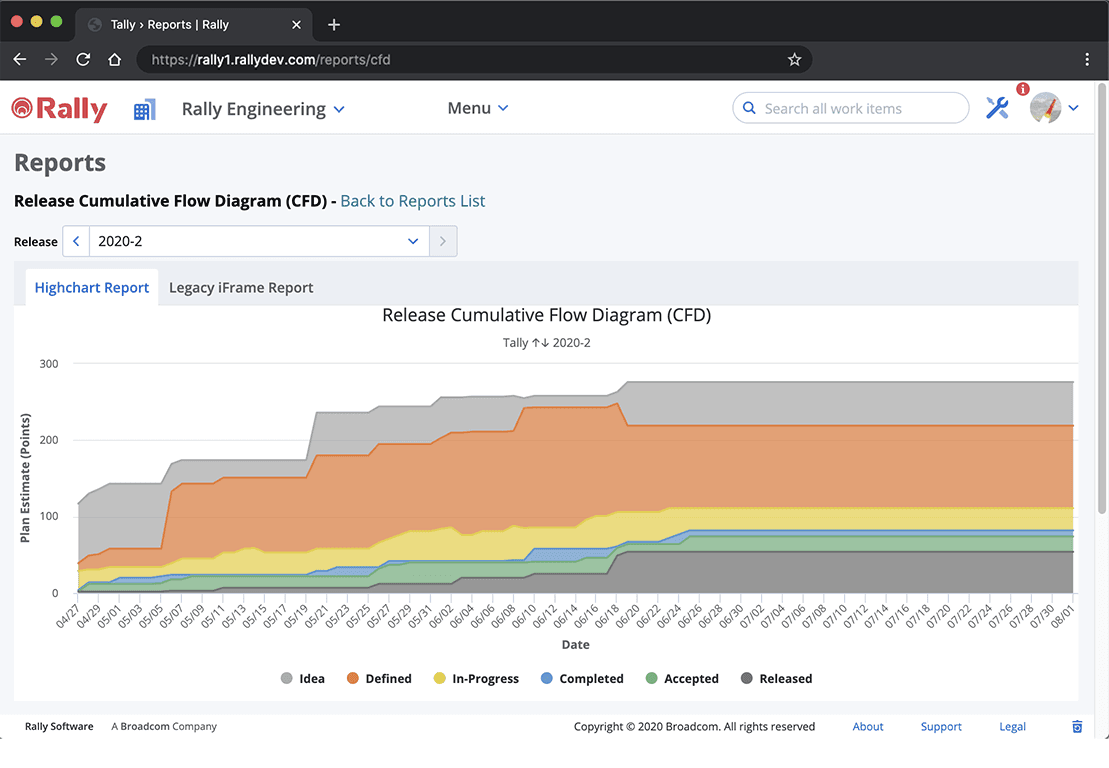Reload the page using the refresh button
This screenshot has width=1109, height=768.
point(83,60)
